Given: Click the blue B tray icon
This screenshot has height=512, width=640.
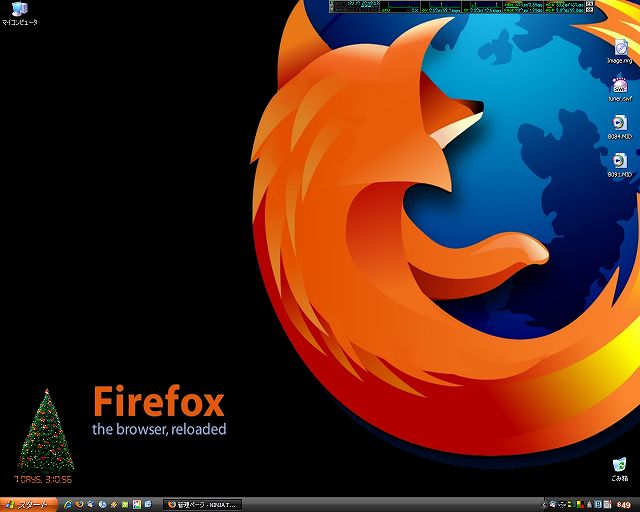Looking at the screenshot, I should click(598, 505).
